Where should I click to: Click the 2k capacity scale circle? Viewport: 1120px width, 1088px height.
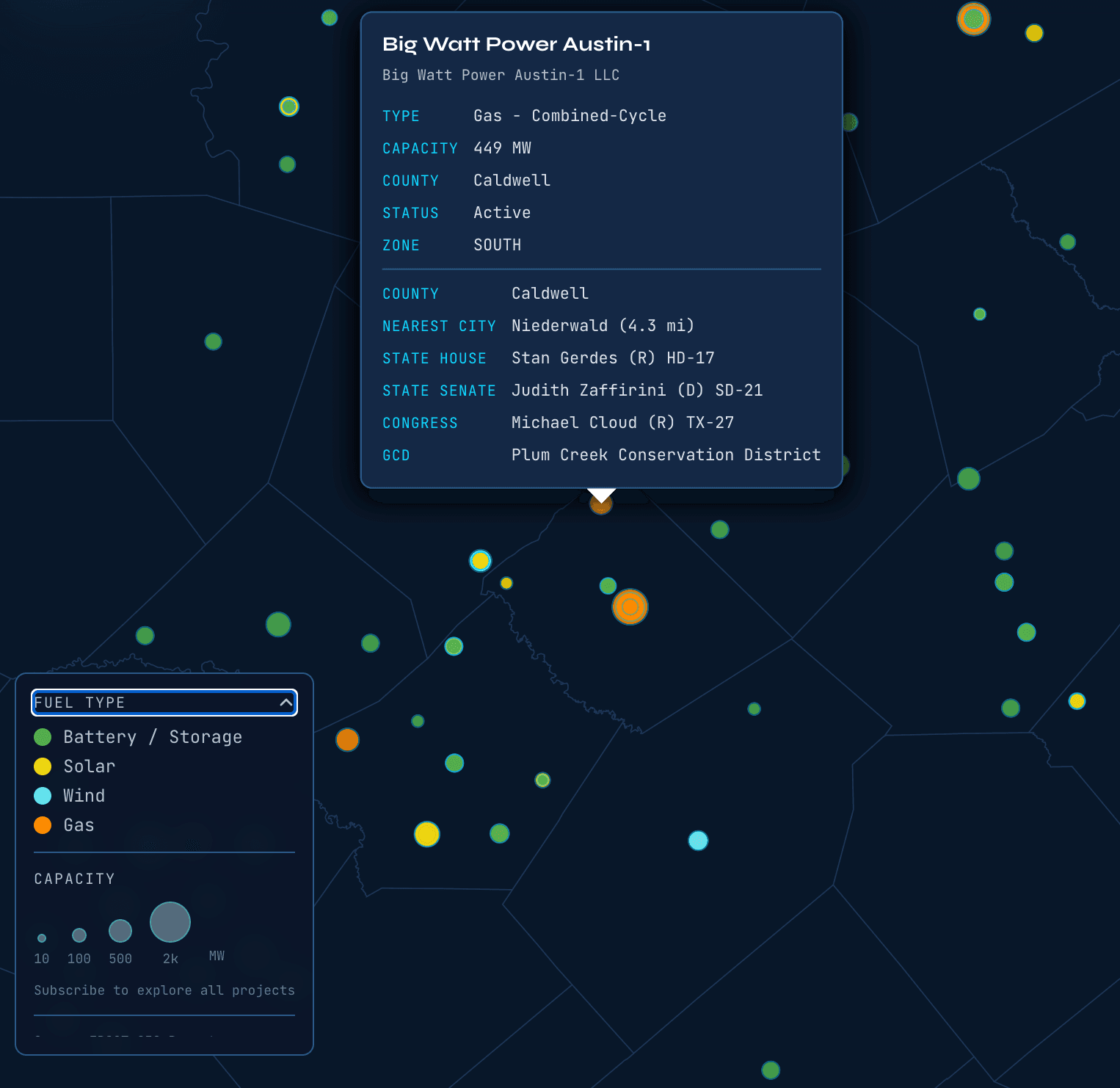pyautogui.click(x=170, y=921)
